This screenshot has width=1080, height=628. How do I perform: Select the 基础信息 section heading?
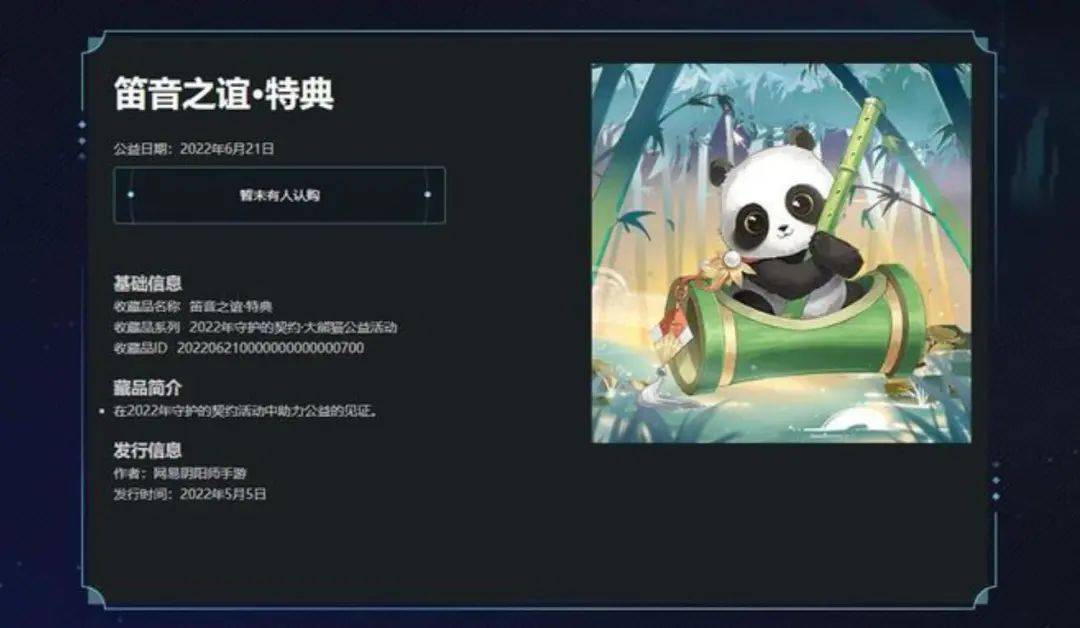pos(147,283)
